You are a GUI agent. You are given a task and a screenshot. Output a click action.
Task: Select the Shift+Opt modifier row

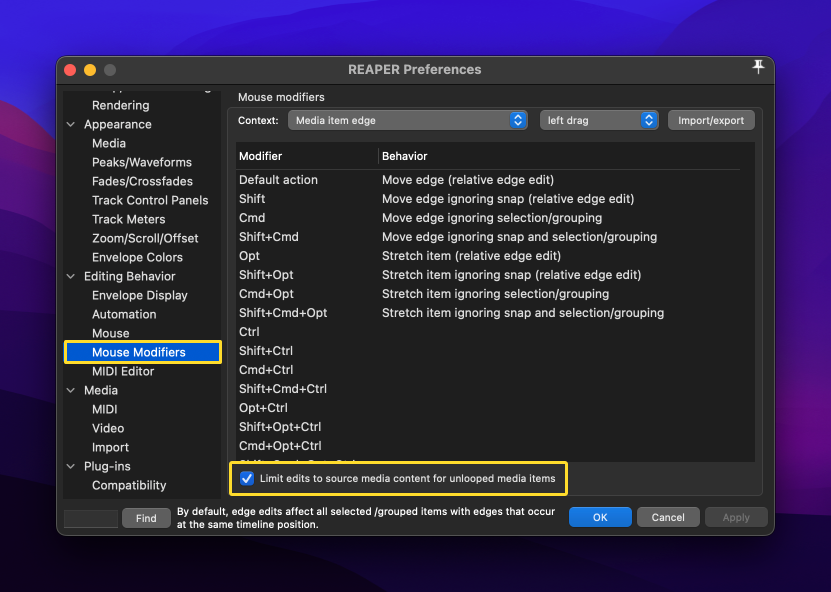[488, 275]
